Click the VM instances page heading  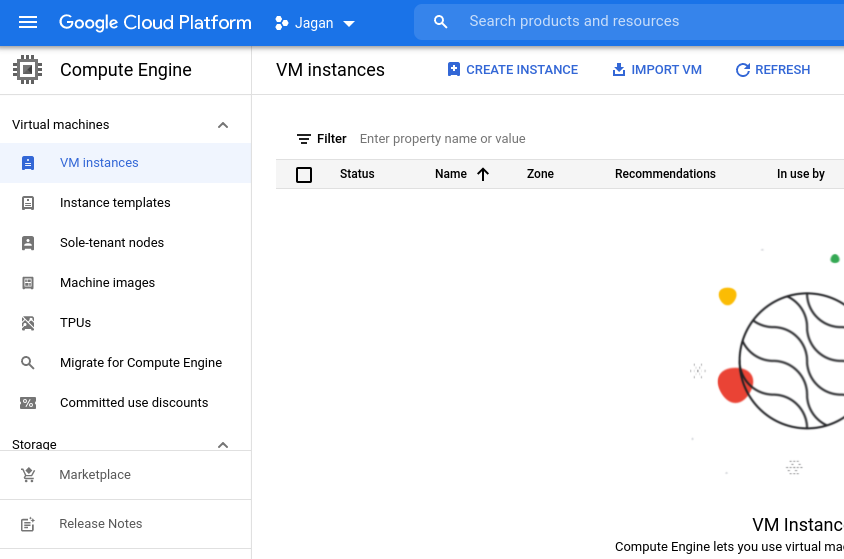pyautogui.click(x=330, y=70)
